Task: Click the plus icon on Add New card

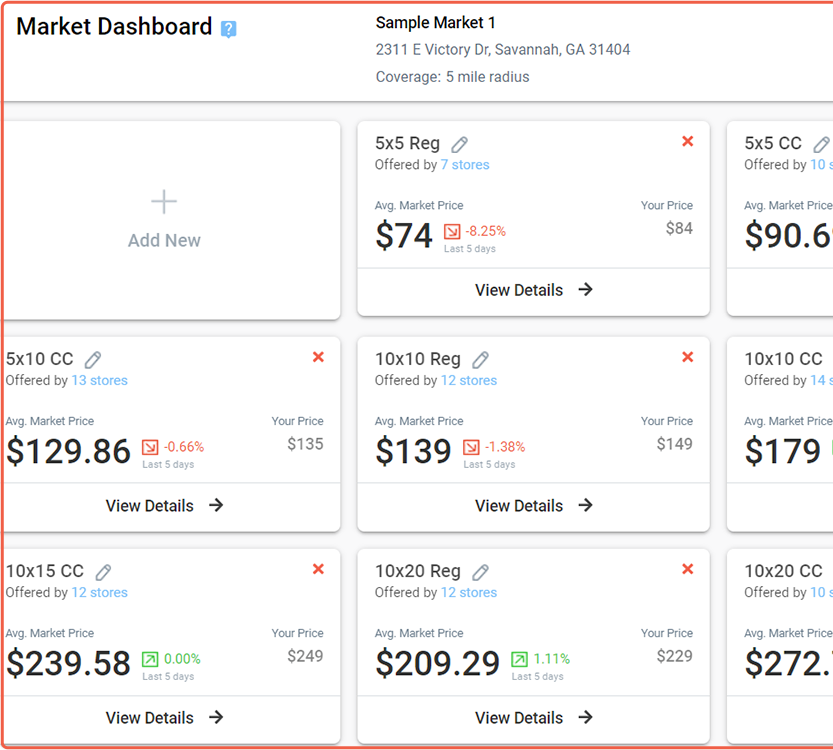Action: [x=163, y=201]
